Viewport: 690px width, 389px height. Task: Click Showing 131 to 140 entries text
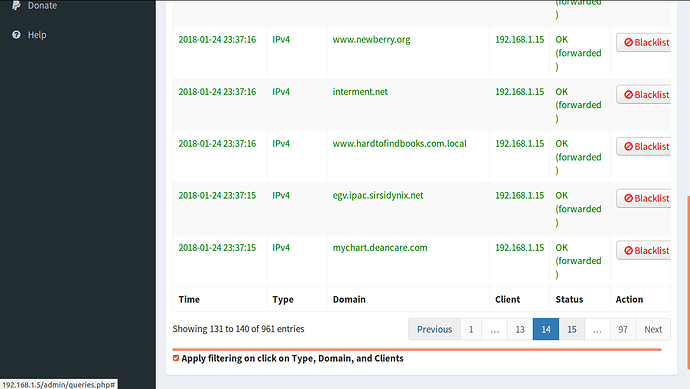pyautogui.click(x=238, y=329)
